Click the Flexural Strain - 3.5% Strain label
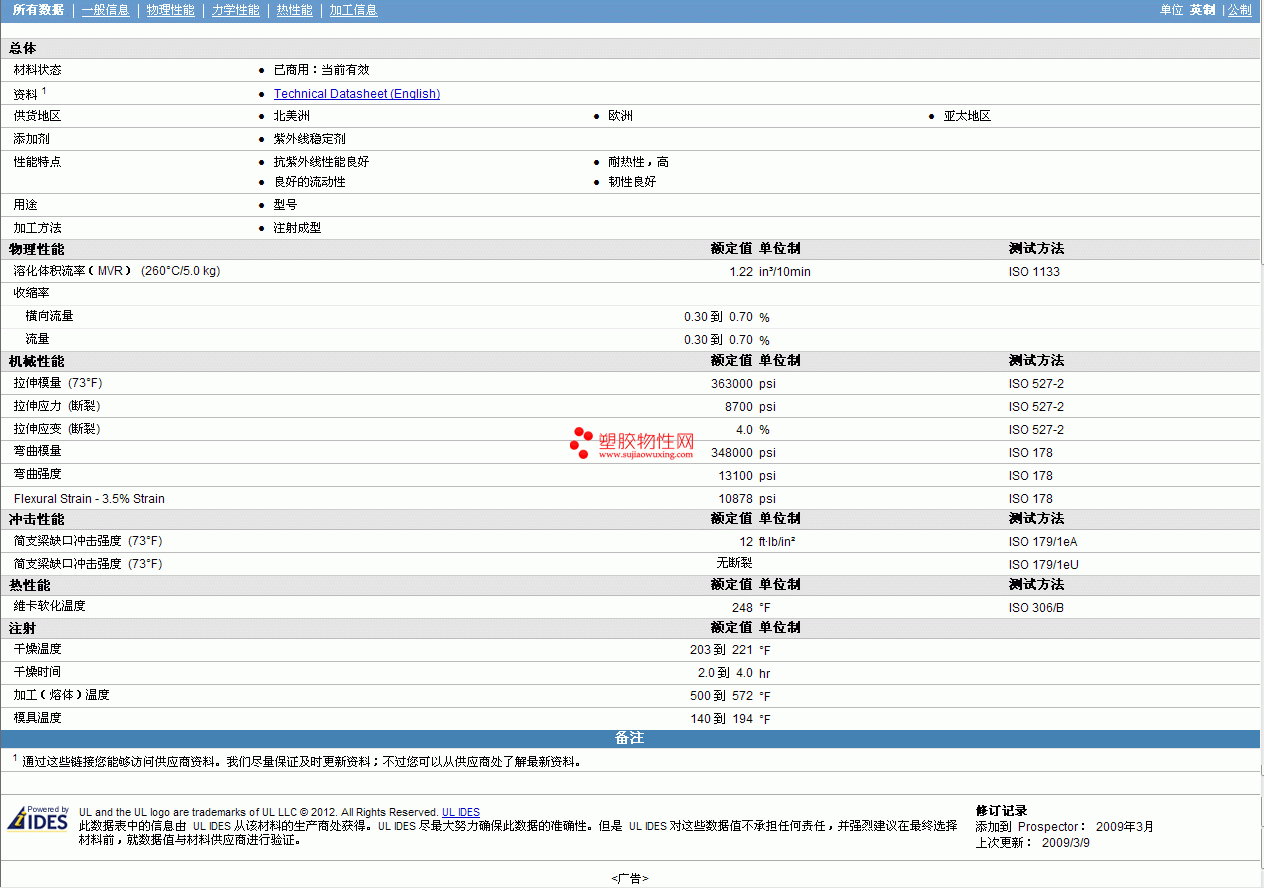 coord(89,499)
